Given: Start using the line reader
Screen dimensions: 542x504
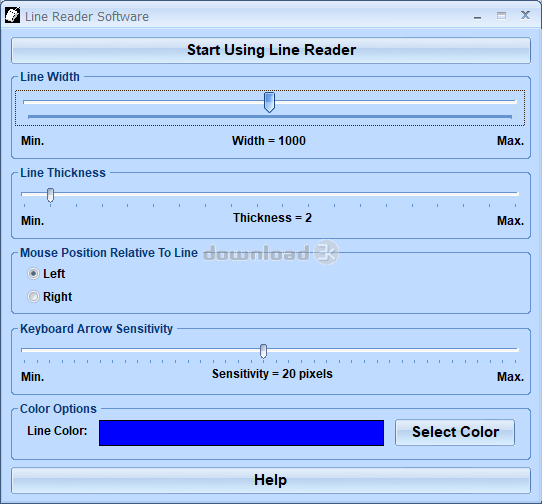Looking at the screenshot, I should click(271, 50).
